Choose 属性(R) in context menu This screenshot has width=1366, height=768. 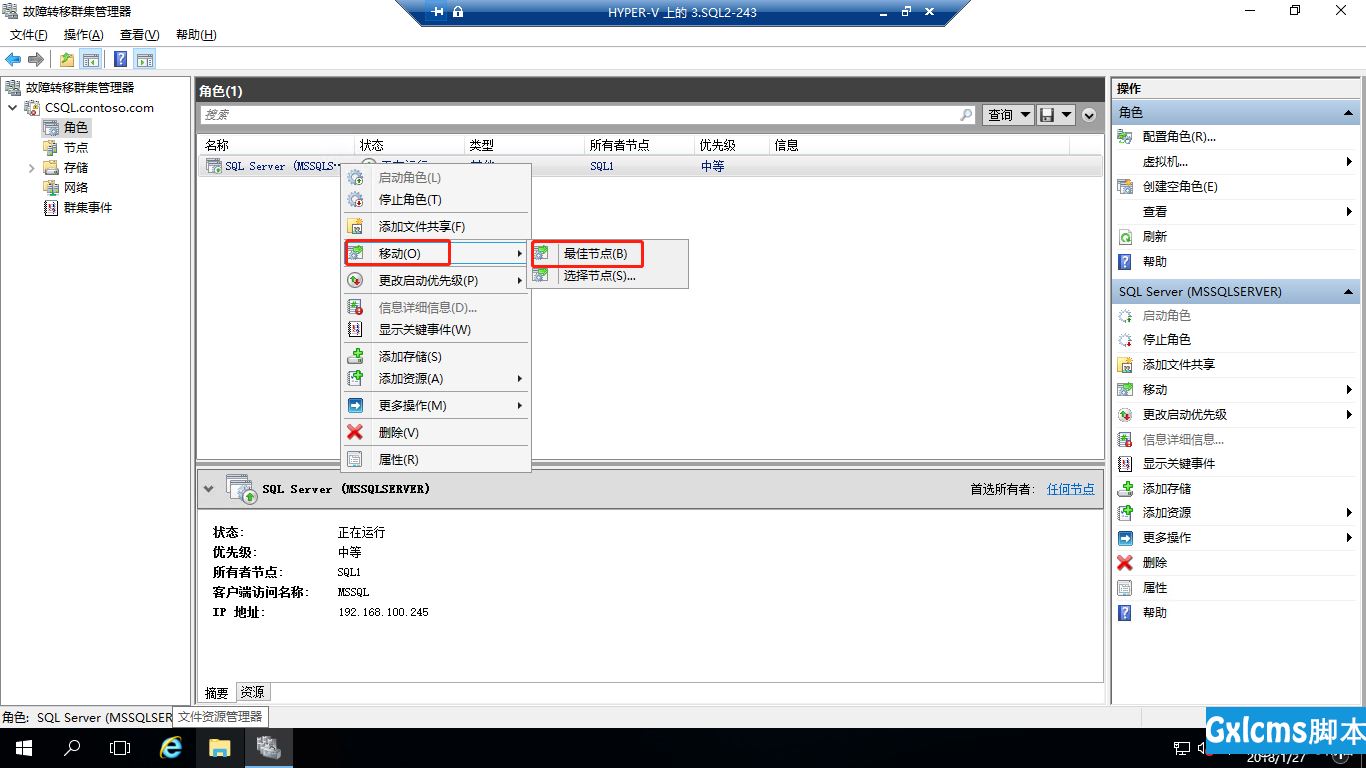click(x=436, y=459)
